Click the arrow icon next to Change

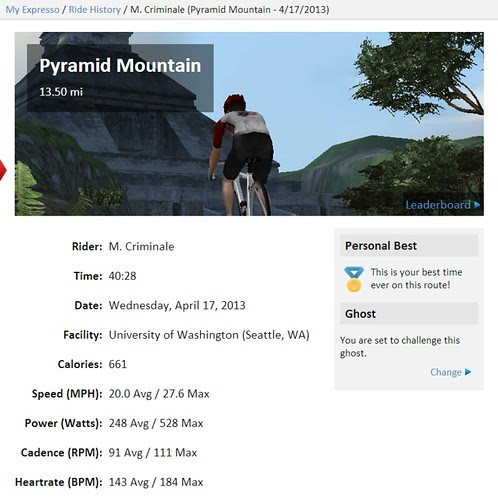[x=468, y=372]
